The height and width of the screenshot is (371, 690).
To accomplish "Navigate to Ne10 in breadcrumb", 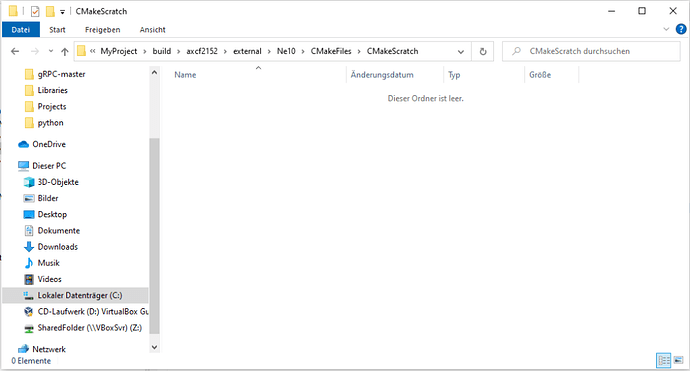I will (x=286, y=51).
